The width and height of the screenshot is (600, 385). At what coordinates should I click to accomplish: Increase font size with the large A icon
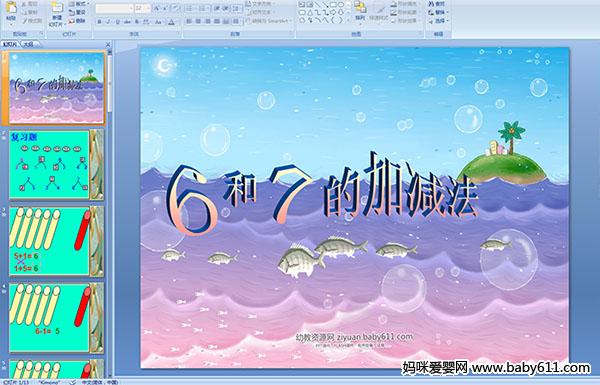click(157, 8)
